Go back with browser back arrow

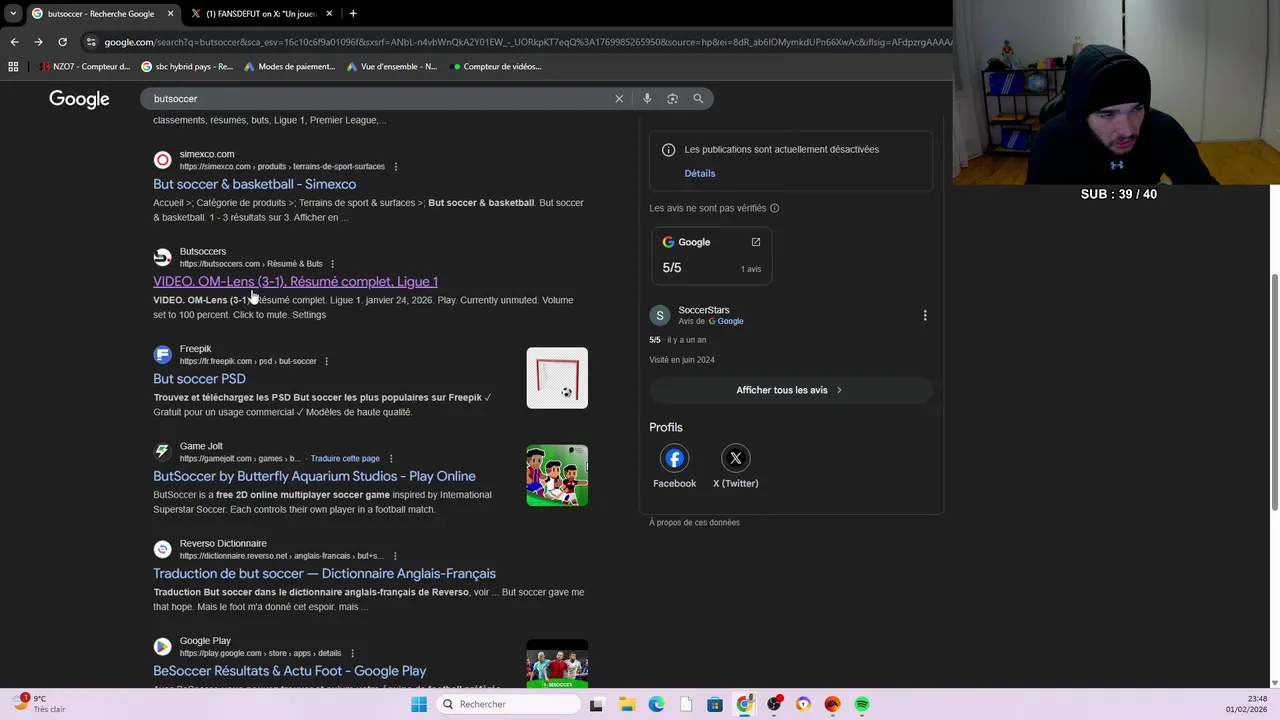pos(14,42)
